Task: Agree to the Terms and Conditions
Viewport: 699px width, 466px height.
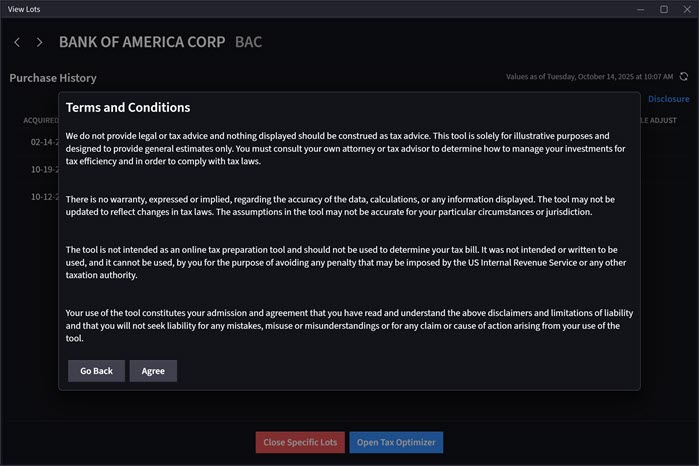Action: tap(153, 371)
